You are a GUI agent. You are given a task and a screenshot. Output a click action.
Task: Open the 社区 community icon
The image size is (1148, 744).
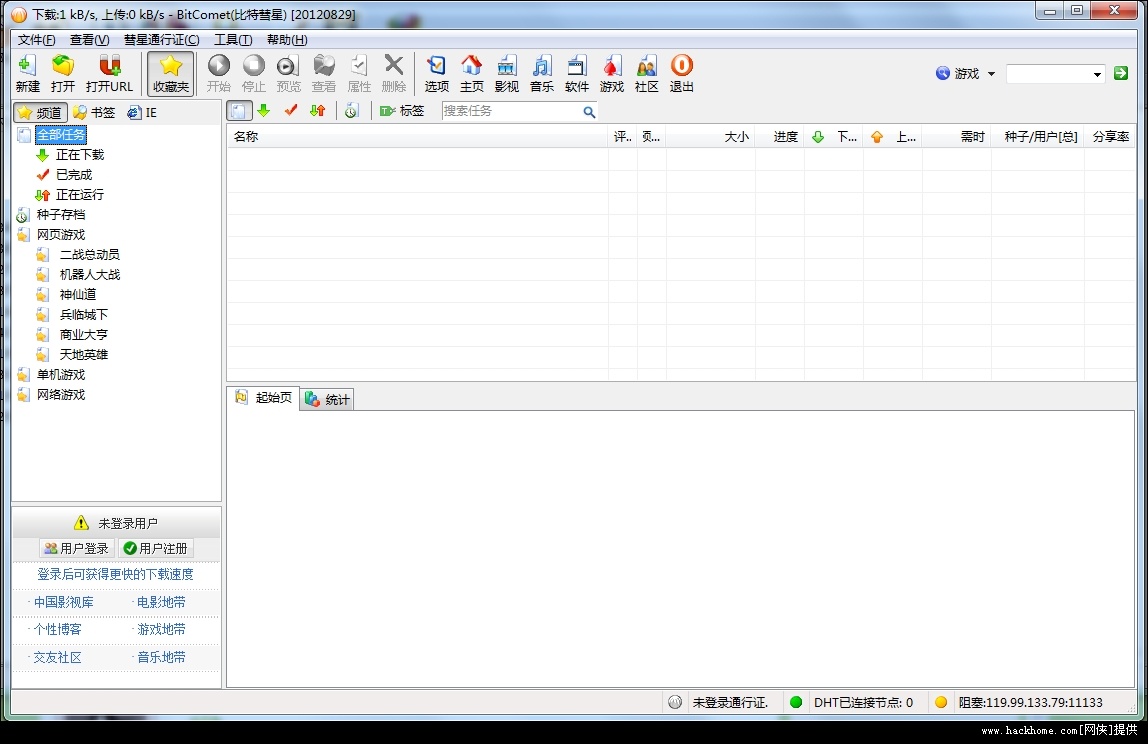pos(646,73)
